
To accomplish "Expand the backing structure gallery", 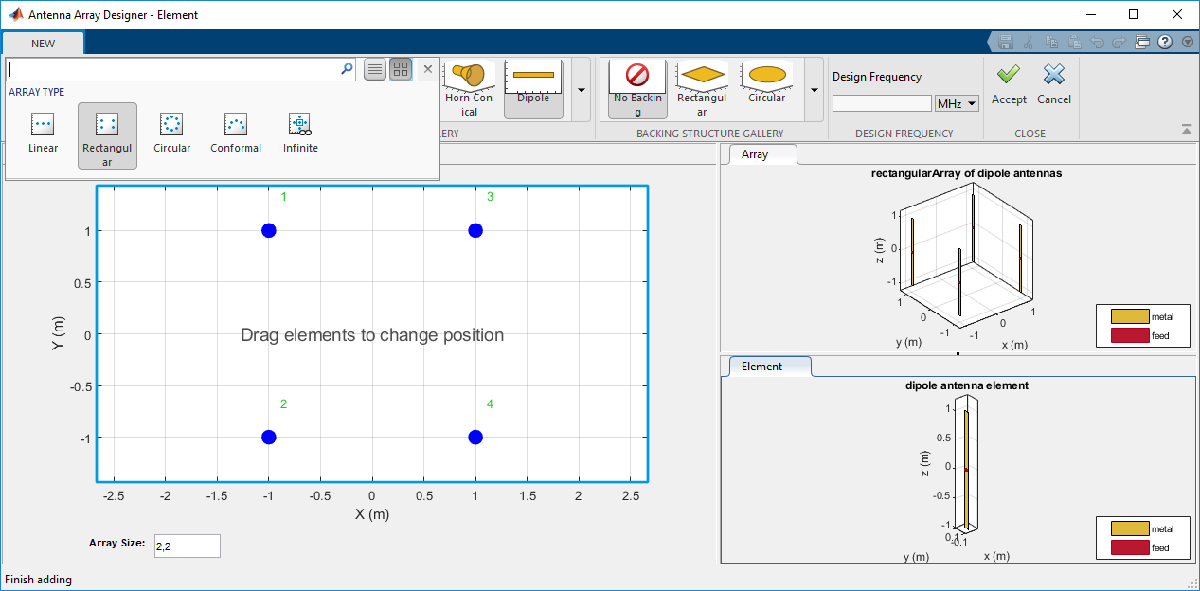I will [x=815, y=89].
